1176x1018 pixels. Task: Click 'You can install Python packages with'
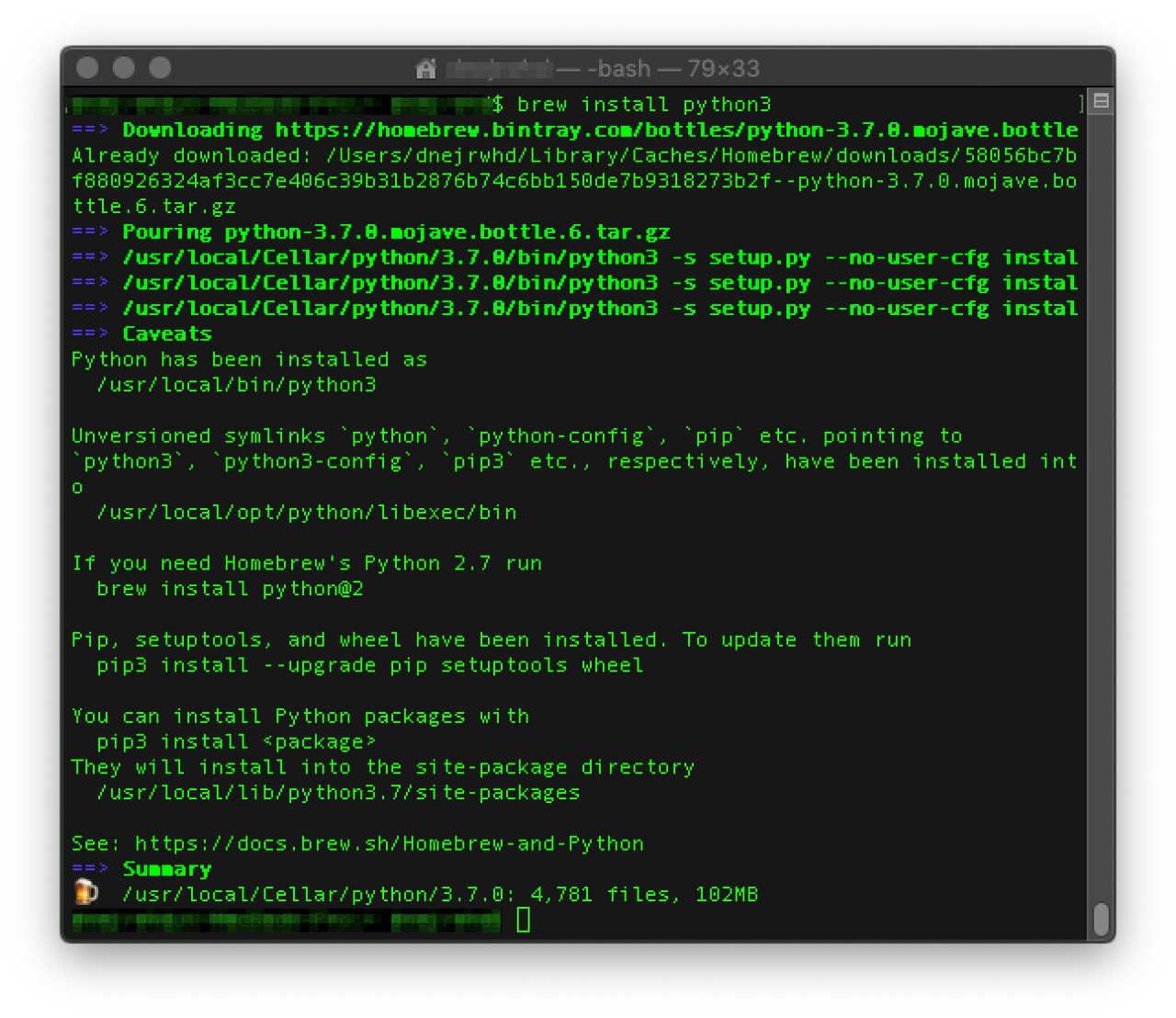pyautogui.click(x=300, y=716)
